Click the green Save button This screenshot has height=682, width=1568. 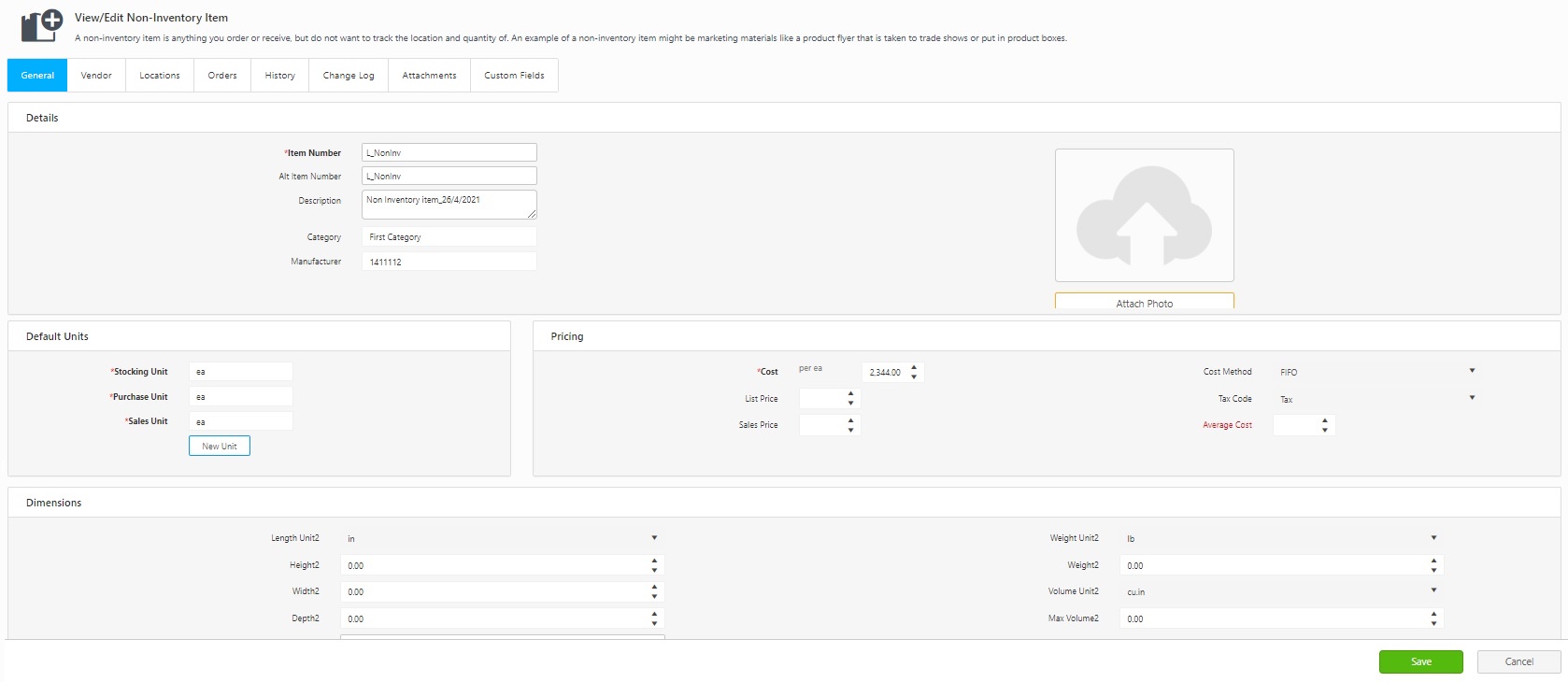[x=1420, y=661]
